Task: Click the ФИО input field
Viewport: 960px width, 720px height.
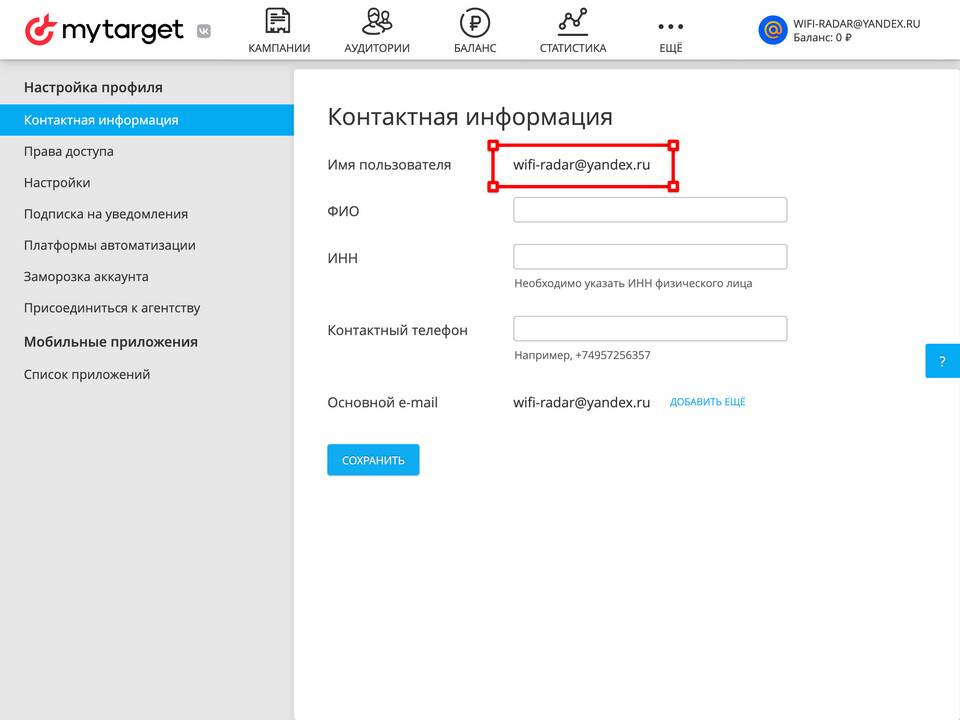Action: [x=650, y=210]
